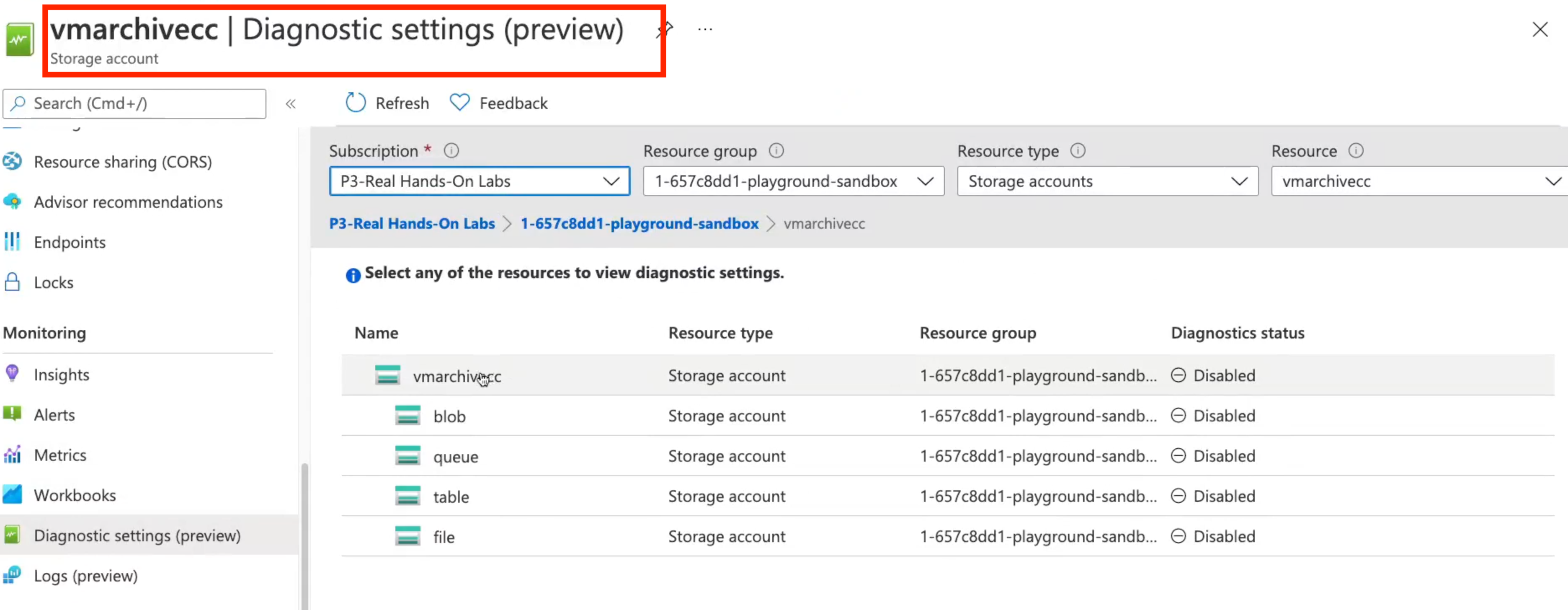Open the Resource dropdown showing vmarchivecc

tap(1419, 181)
